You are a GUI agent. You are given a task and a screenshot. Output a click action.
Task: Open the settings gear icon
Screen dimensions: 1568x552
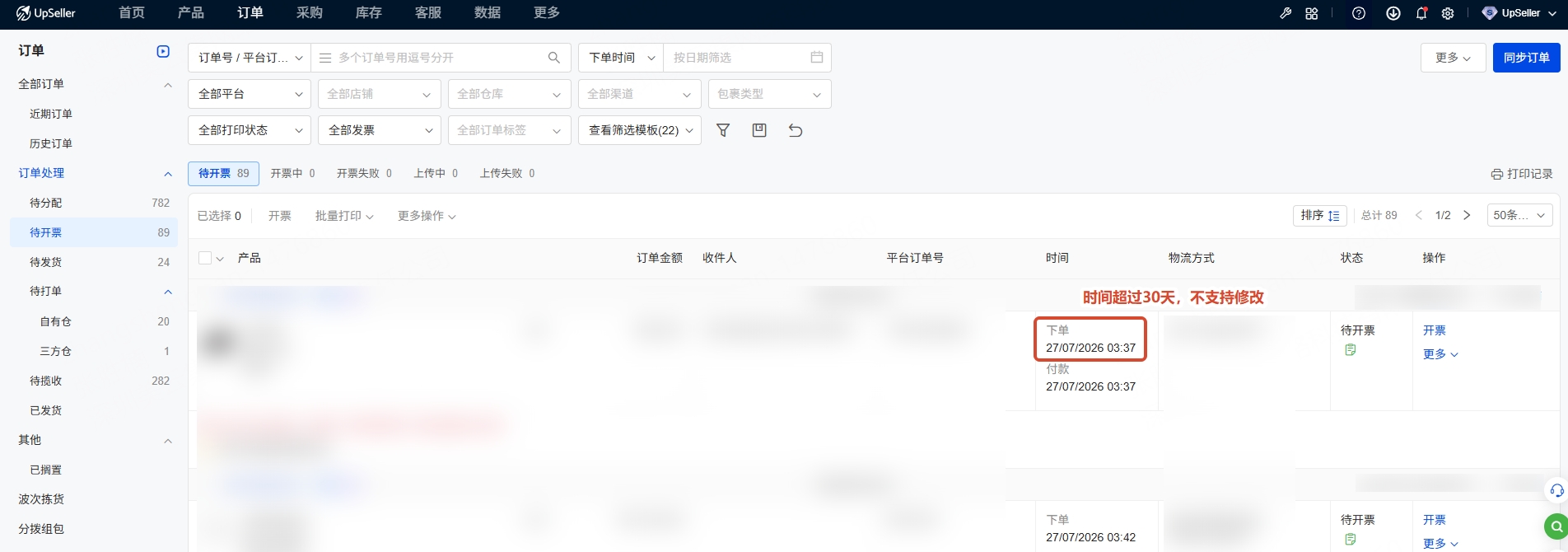pyautogui.click(x=1448, y=13)
